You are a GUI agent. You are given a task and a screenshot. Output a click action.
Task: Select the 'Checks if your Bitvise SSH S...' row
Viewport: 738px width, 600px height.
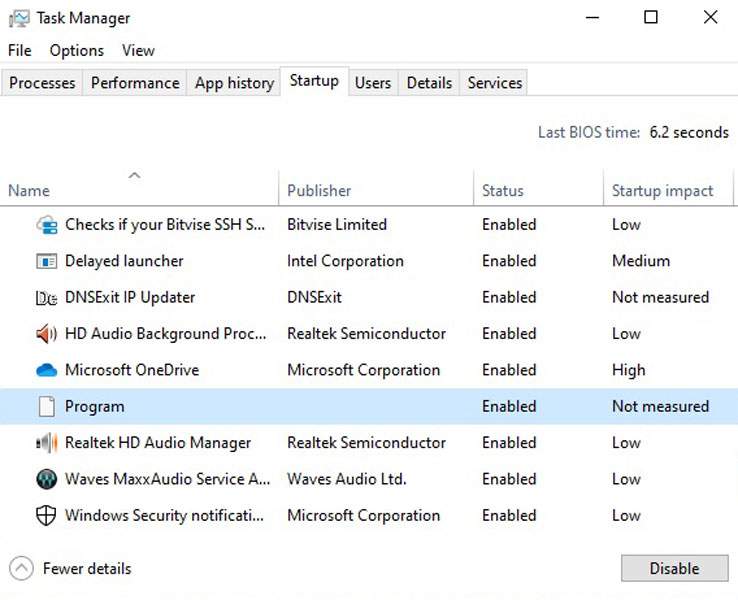pos(369,225)
